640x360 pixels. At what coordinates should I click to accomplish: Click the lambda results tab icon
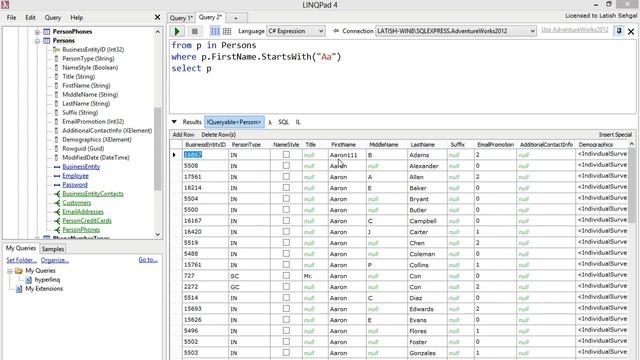pyautogui.click(x=270, y=122)
